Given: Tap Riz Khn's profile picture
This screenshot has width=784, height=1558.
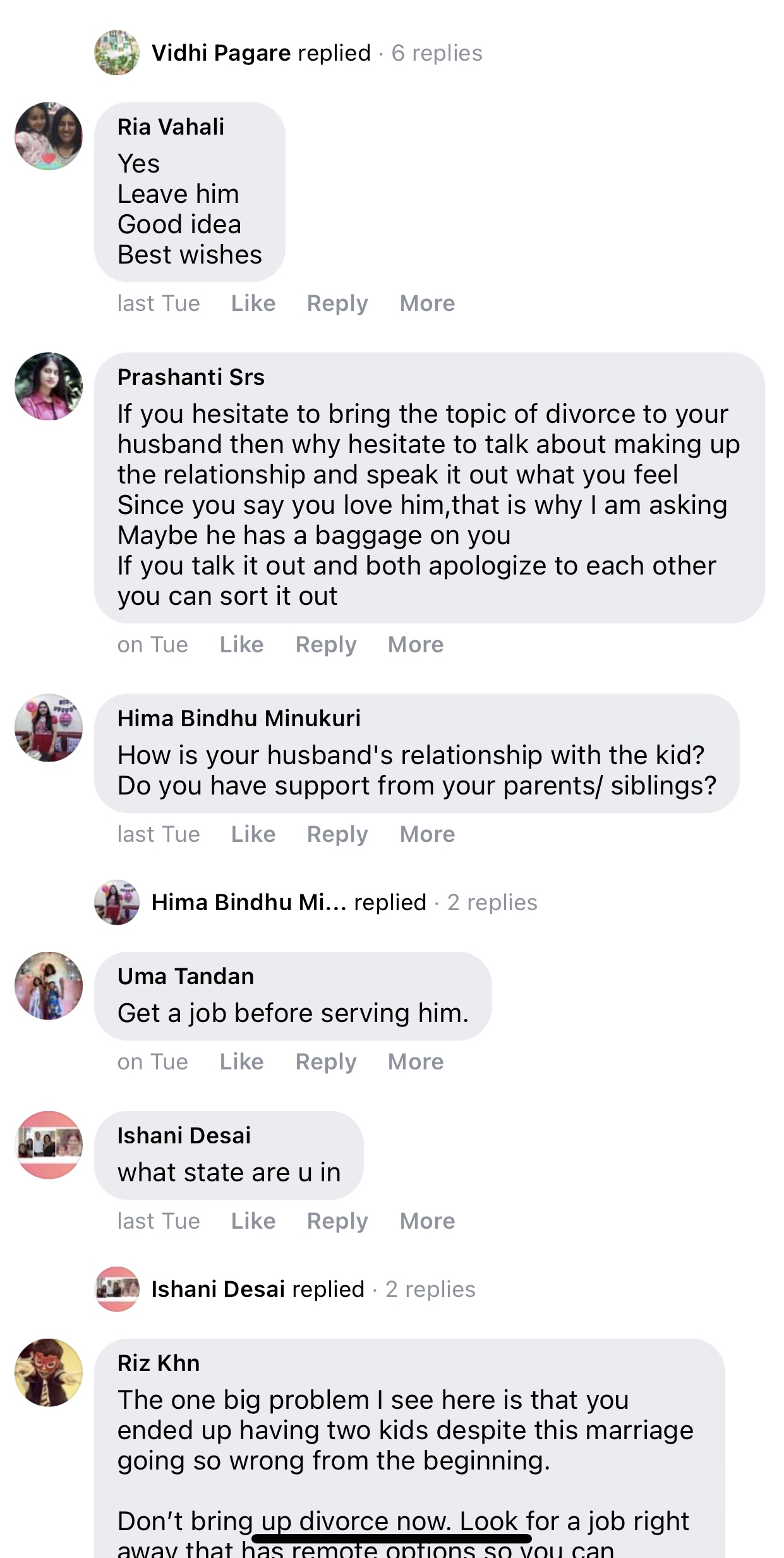Looking at the screenshot, I should pos(49,1372).
